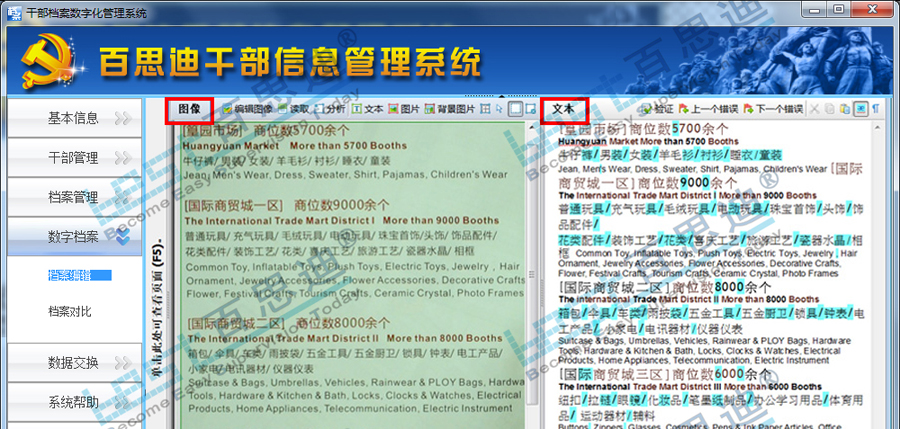
Task: Click 'Huangyuan Market More than 5700 Booths' in text pane
Action: tap(648, 141)
